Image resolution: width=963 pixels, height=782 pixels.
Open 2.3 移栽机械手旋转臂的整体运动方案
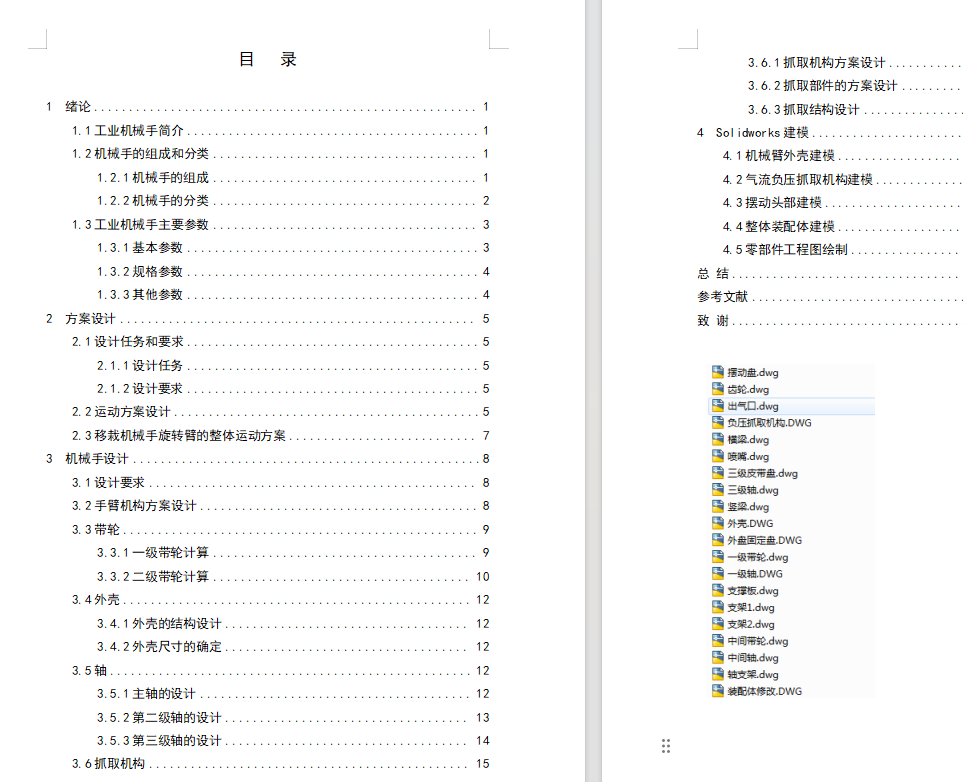[280, 436]
